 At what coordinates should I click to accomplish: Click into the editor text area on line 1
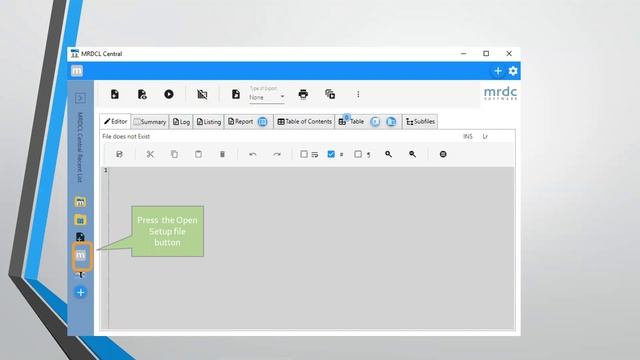tap(310, 170)
